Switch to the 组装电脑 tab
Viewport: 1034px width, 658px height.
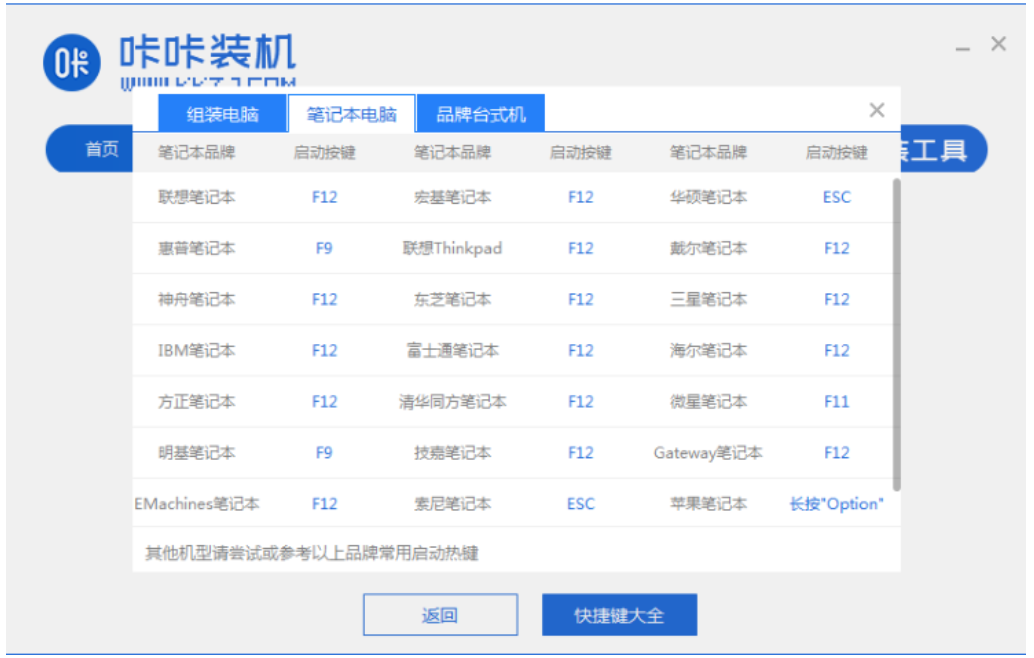click(222, 114)
